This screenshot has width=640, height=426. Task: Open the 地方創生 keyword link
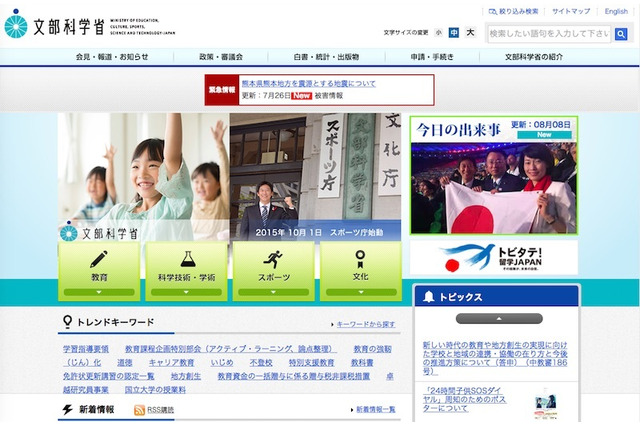(x=186, y=376)
